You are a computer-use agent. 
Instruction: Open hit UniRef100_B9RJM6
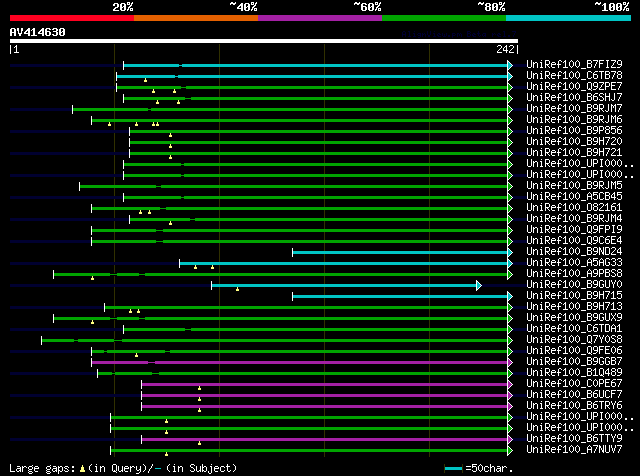click(574, 120)
